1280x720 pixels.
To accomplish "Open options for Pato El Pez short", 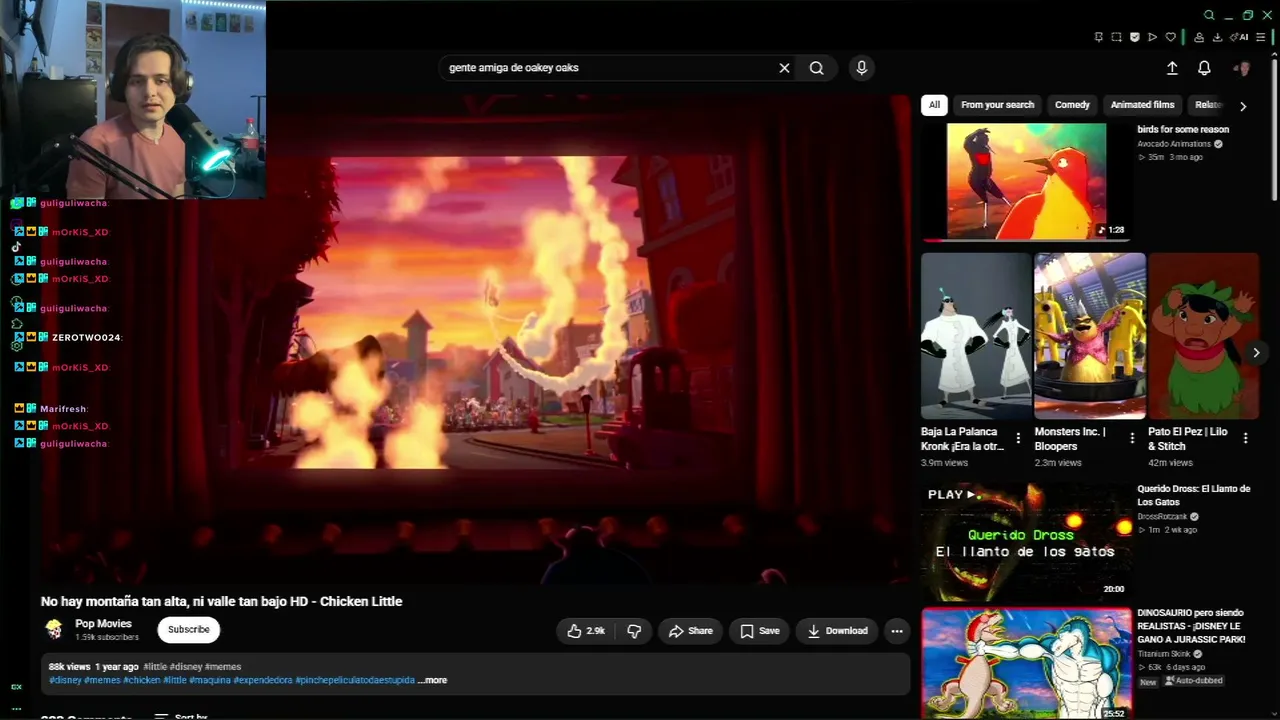I will coord(1246,438).
